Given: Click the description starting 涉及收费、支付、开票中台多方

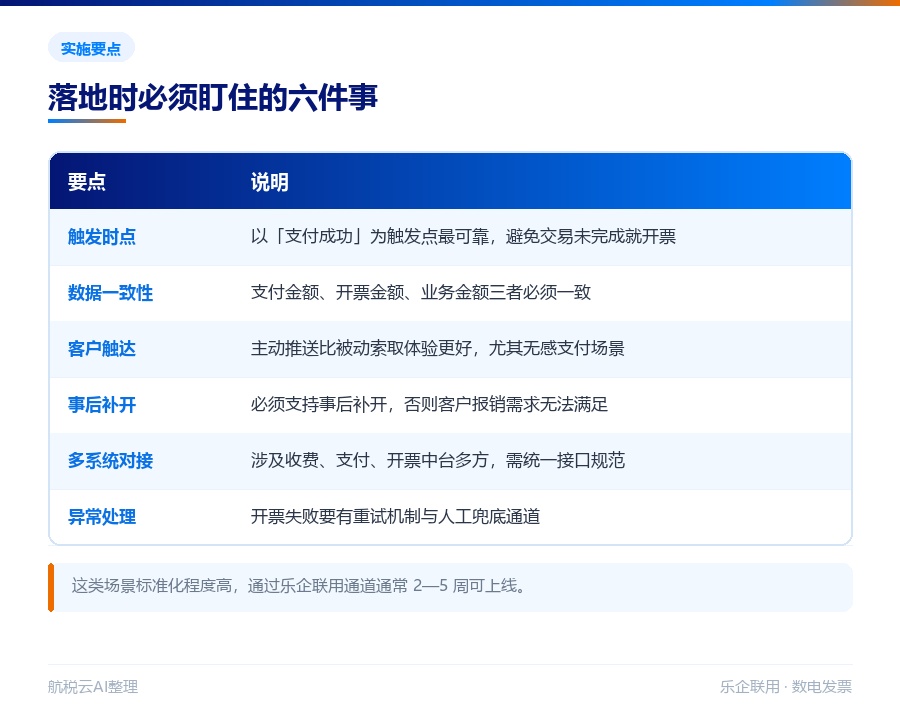Looking at the screenshot, I should tap(437, 460).
